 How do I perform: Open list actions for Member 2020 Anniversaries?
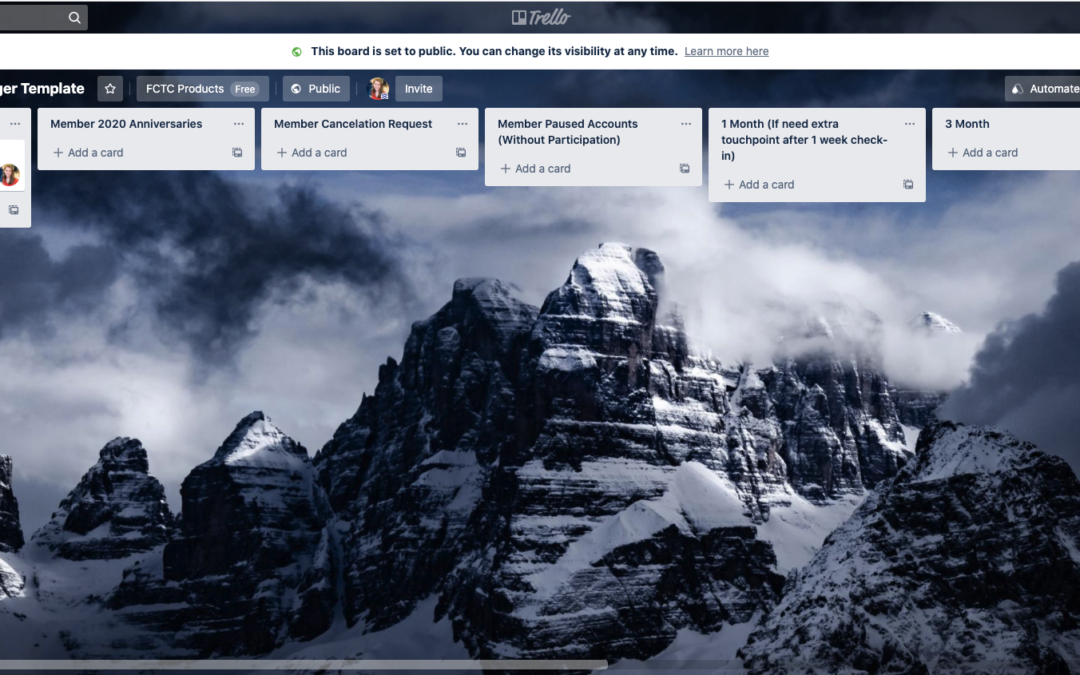point(238,124)
